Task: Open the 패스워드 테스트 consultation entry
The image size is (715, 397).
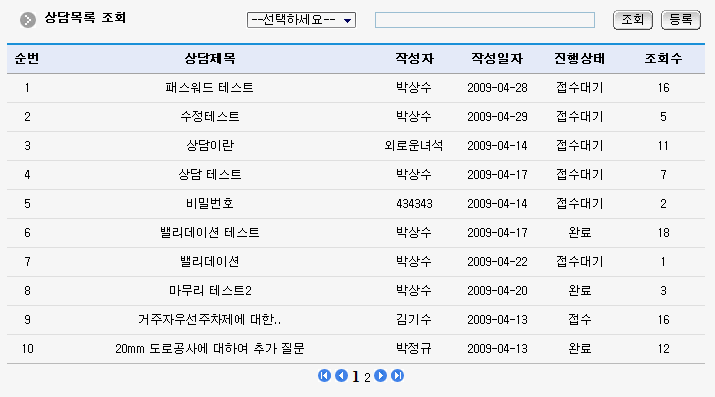Action: [x=209, y=88]
